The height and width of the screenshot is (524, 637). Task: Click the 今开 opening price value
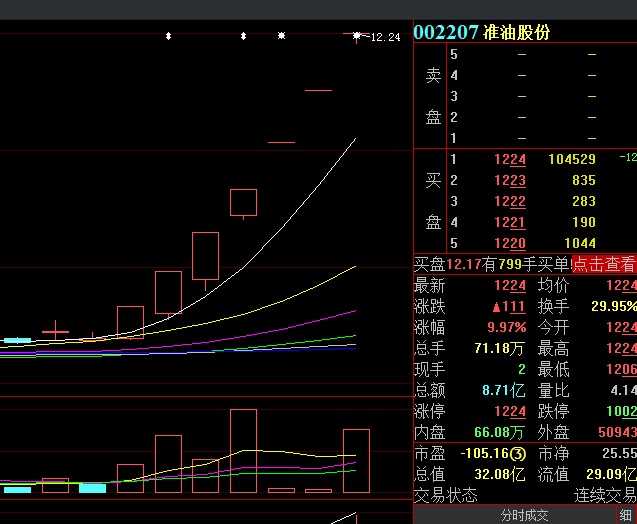pyautogui.click(x=620, y=327)
